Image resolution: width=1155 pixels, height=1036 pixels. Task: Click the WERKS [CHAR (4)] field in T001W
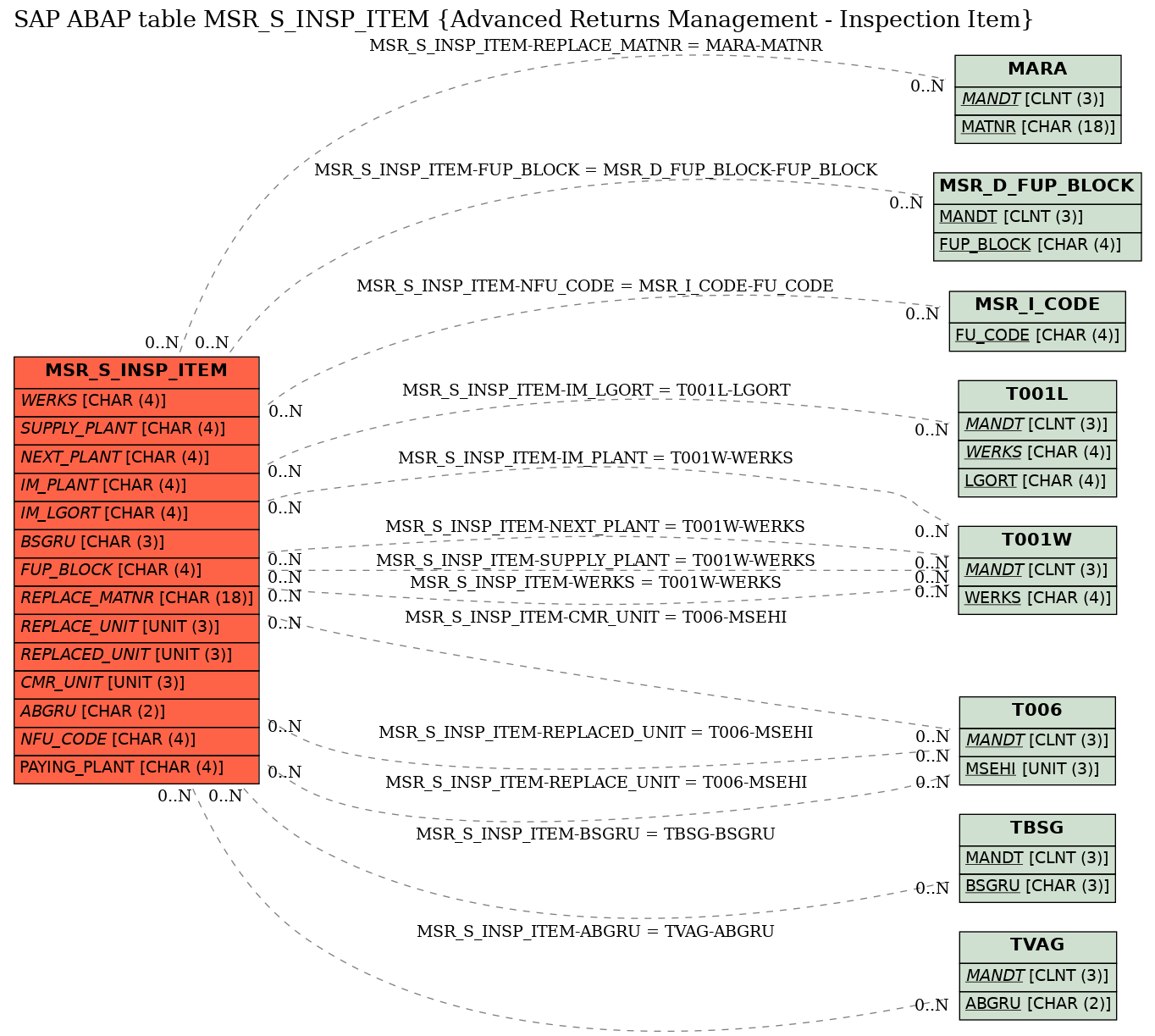click(x=1037, y=599)
